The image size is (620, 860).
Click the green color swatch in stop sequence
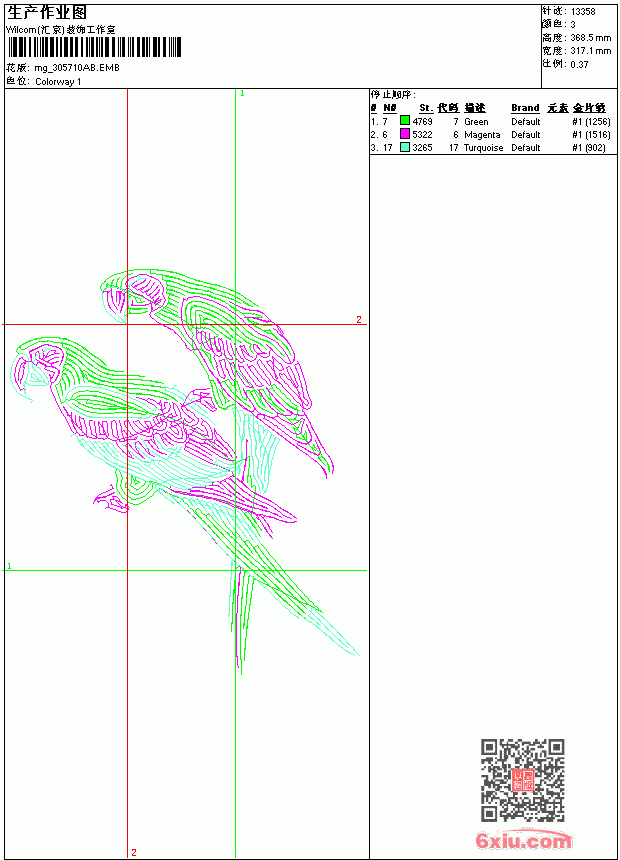point(405,120)
